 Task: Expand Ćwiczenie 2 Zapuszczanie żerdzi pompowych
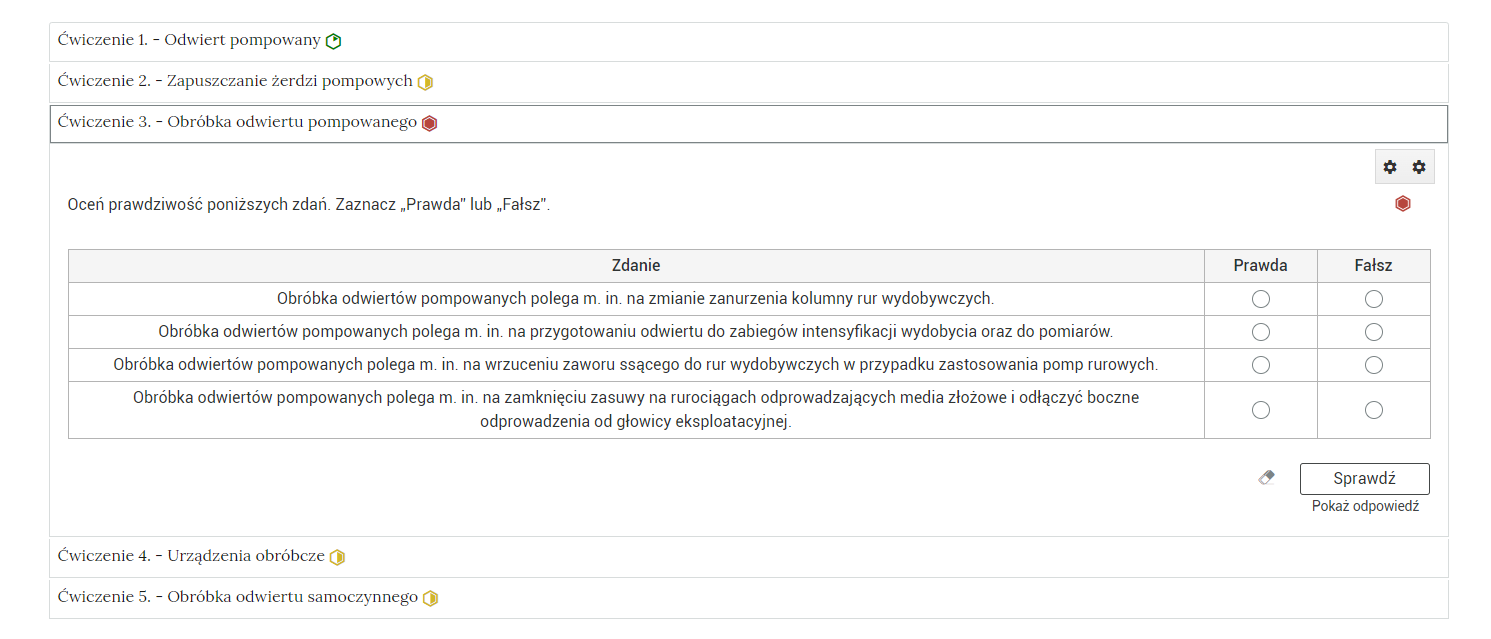pyautogui.click(x=235, y=82)
